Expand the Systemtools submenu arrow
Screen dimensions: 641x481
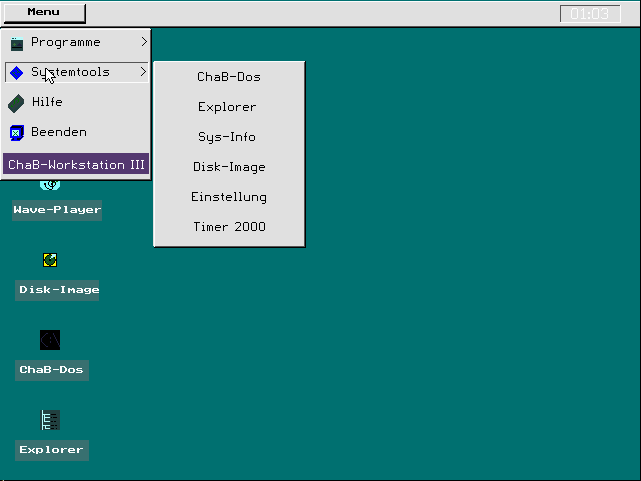click(x=143, y=72)
